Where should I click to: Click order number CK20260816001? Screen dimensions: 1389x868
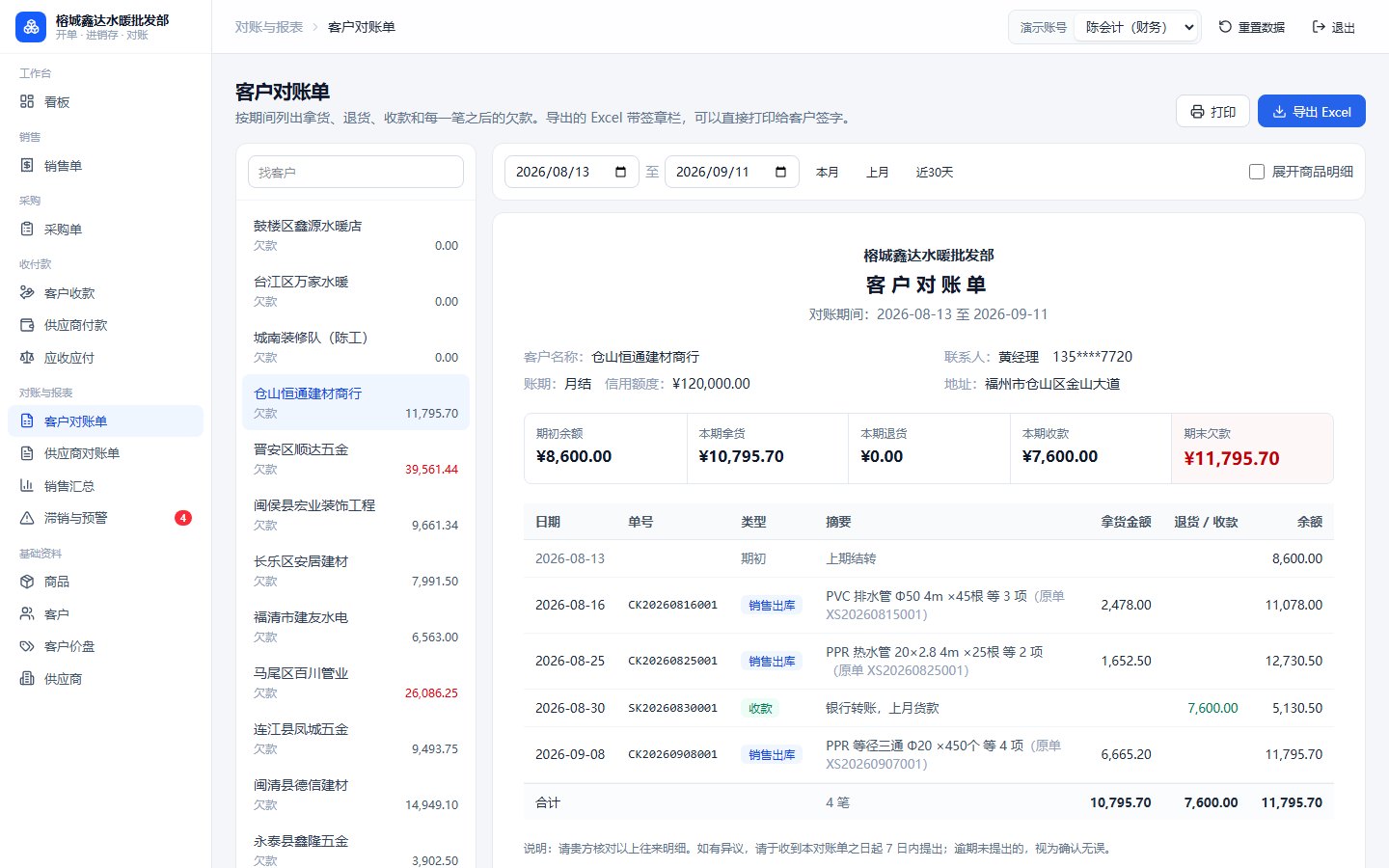click(x=672, y=605)
